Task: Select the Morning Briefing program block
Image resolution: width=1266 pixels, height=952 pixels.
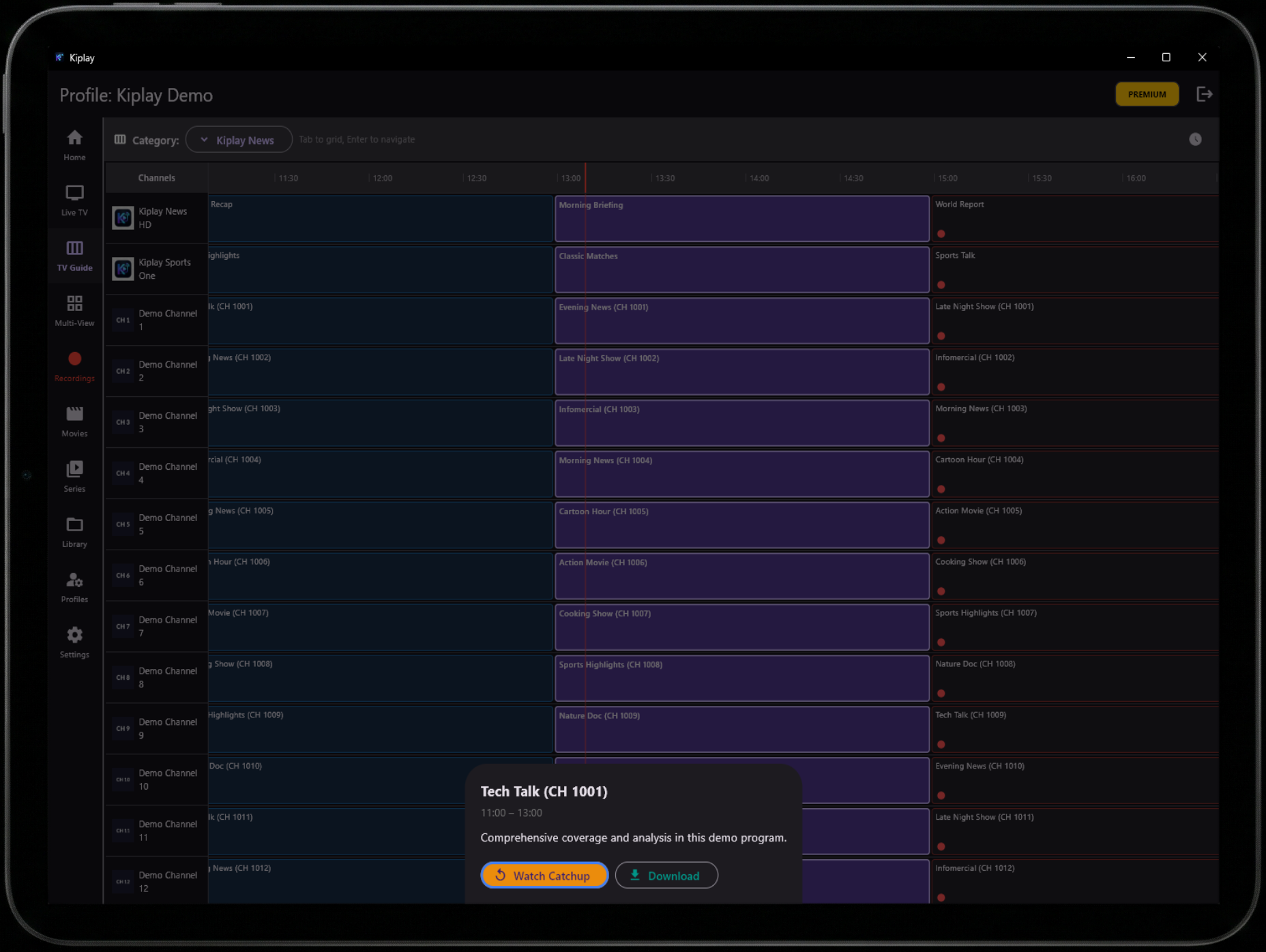Action: click(x=741, y=219)
